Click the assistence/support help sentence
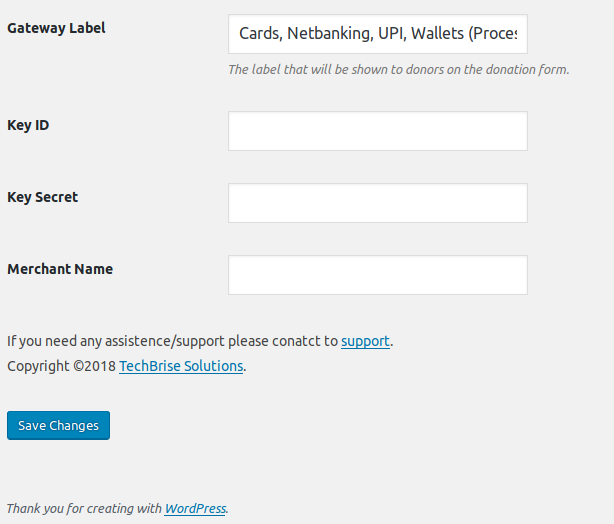 click(x=172, y=341)
